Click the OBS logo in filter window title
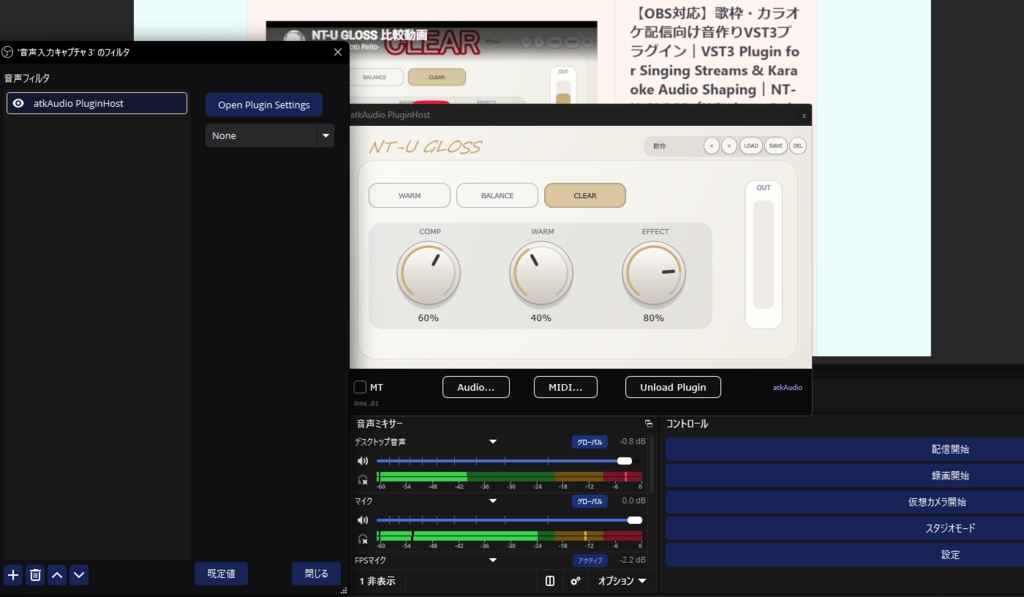Screen dimensions: 1024x597 pos(7,52)
